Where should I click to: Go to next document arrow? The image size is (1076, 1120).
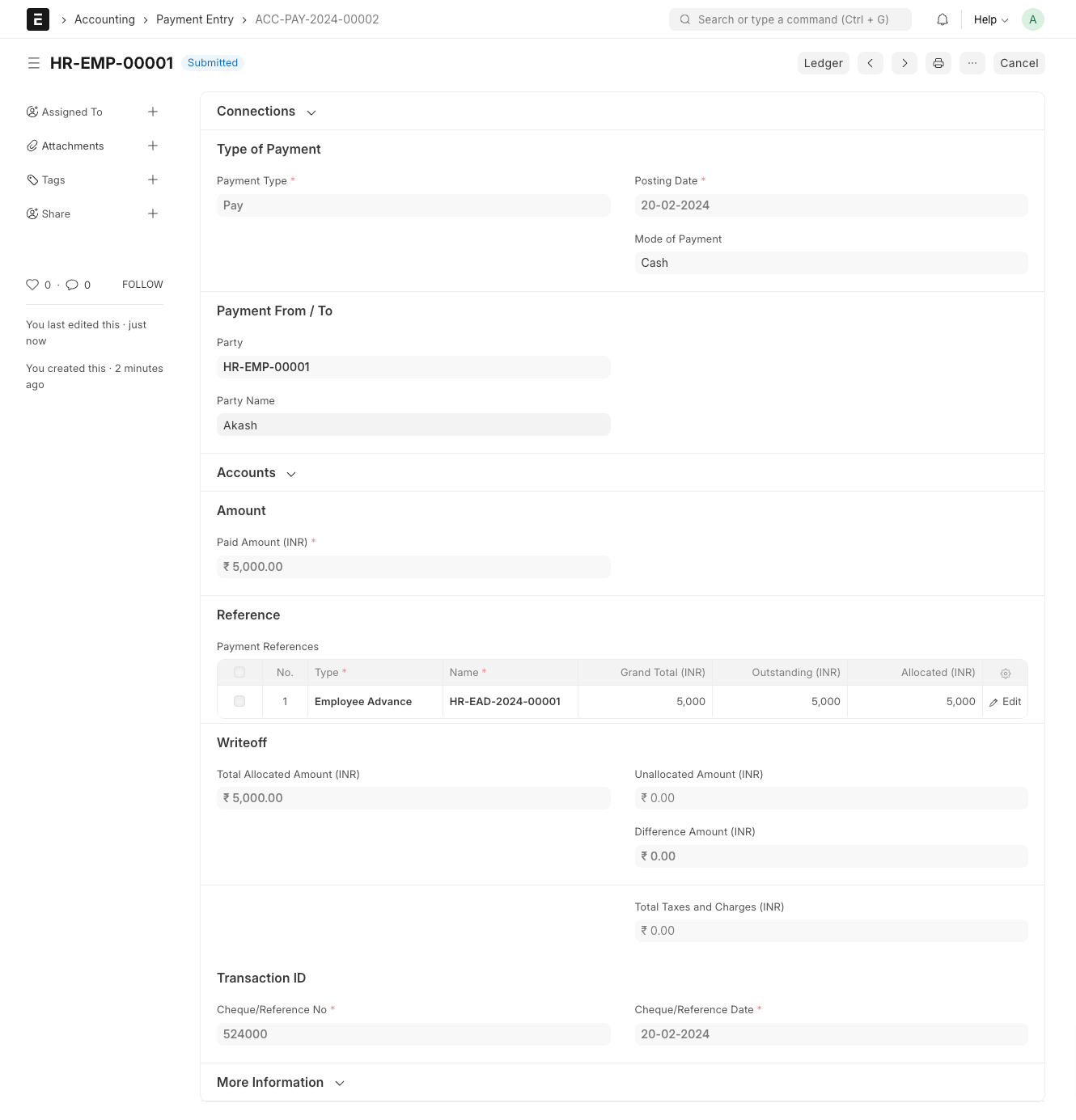click(x=904, y=63)
